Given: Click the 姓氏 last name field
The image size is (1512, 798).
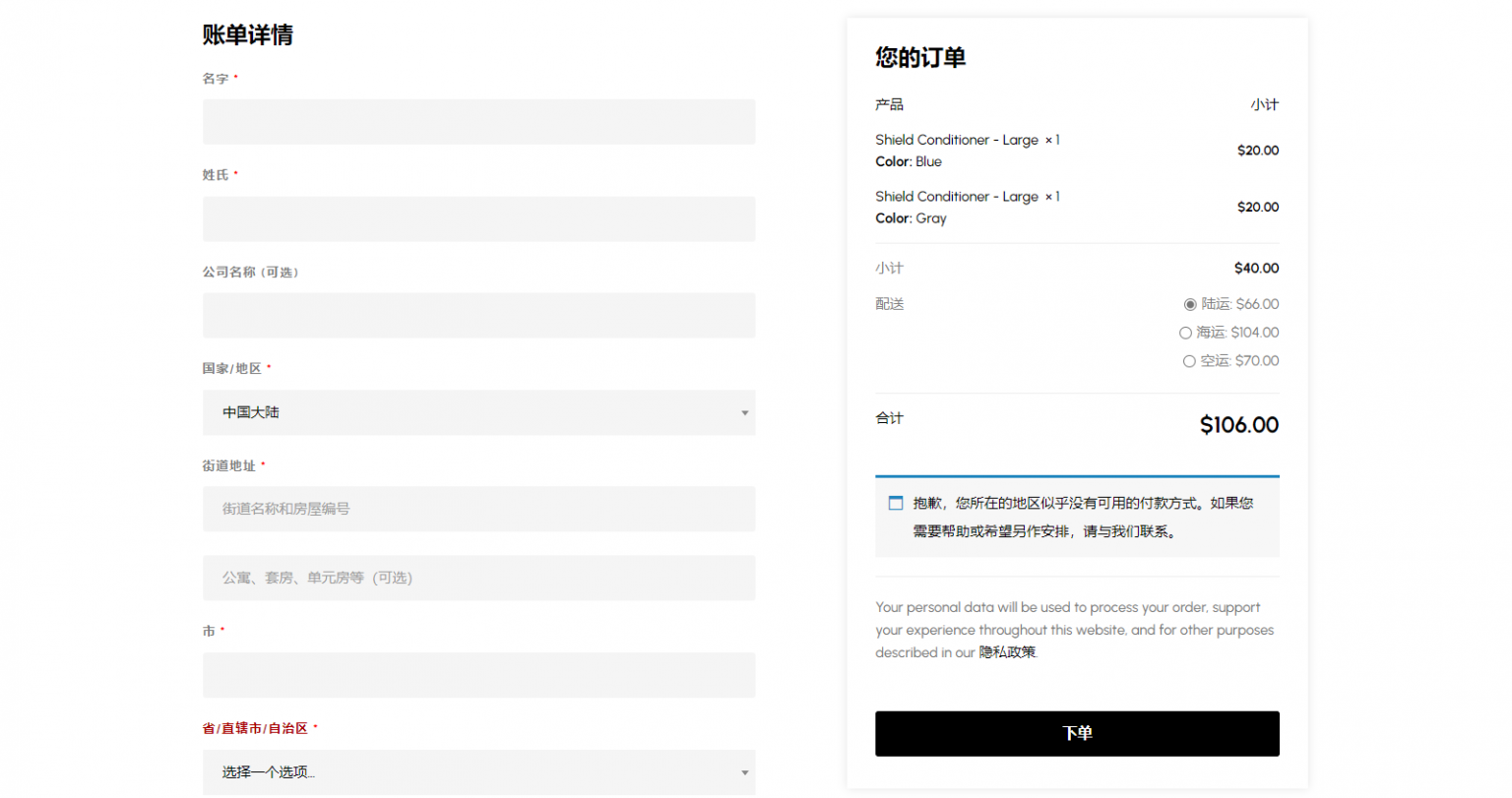Looking at the screenshot, I should (x=478, y=218).
